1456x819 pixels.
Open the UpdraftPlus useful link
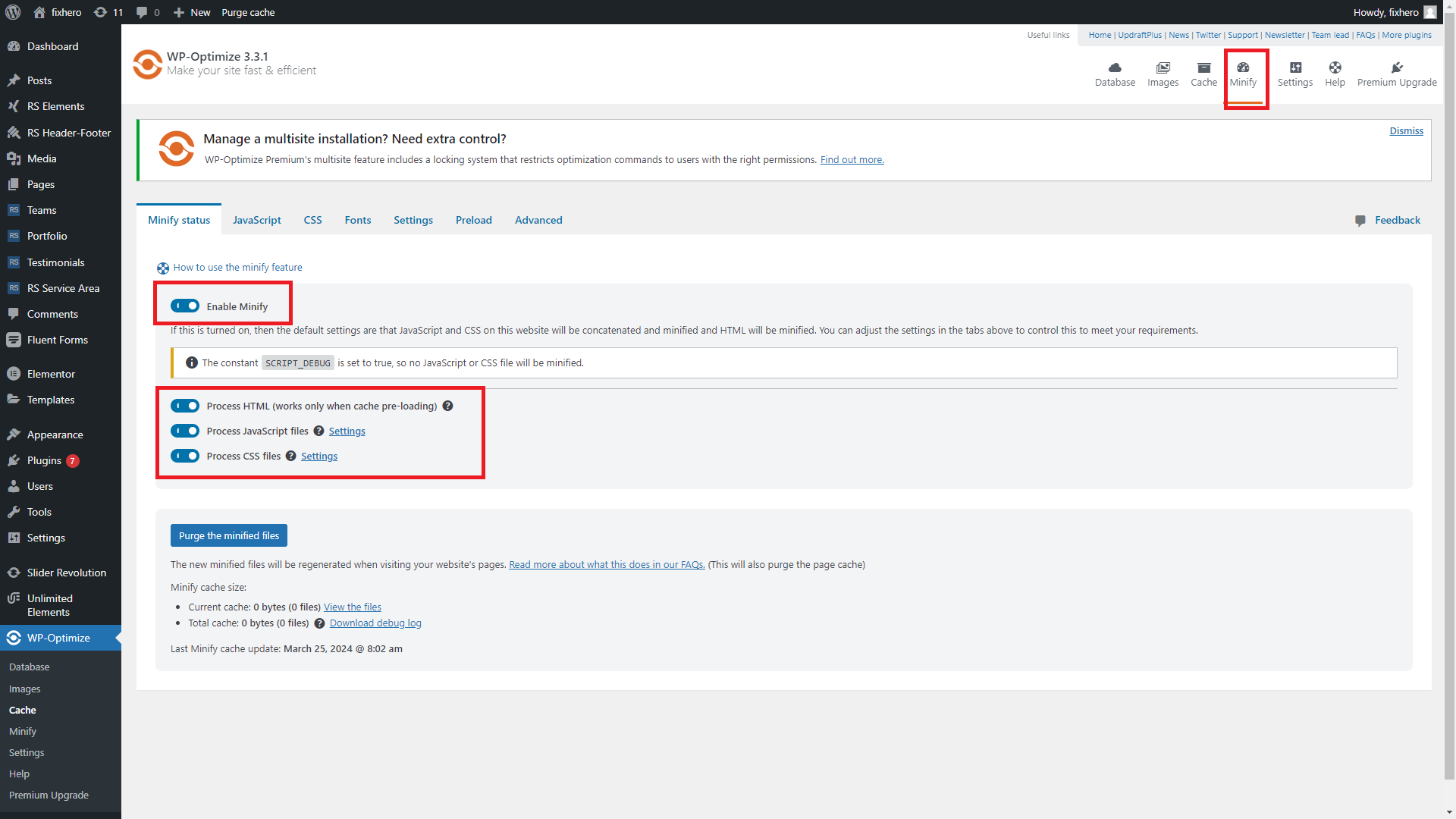pos(1140,35)
